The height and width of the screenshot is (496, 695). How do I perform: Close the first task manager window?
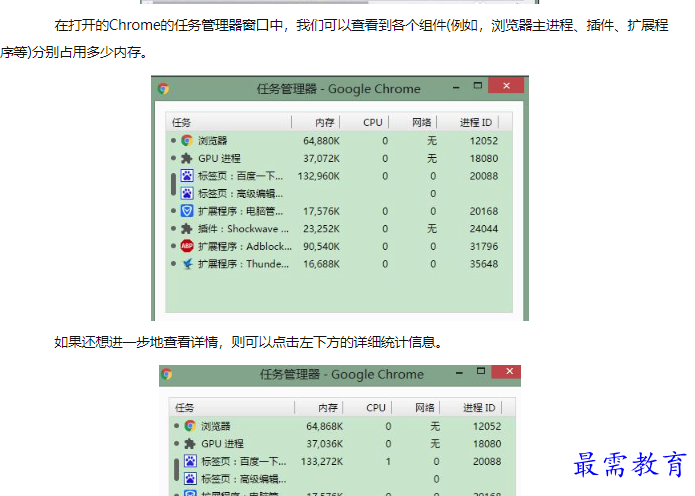(506, 86)
